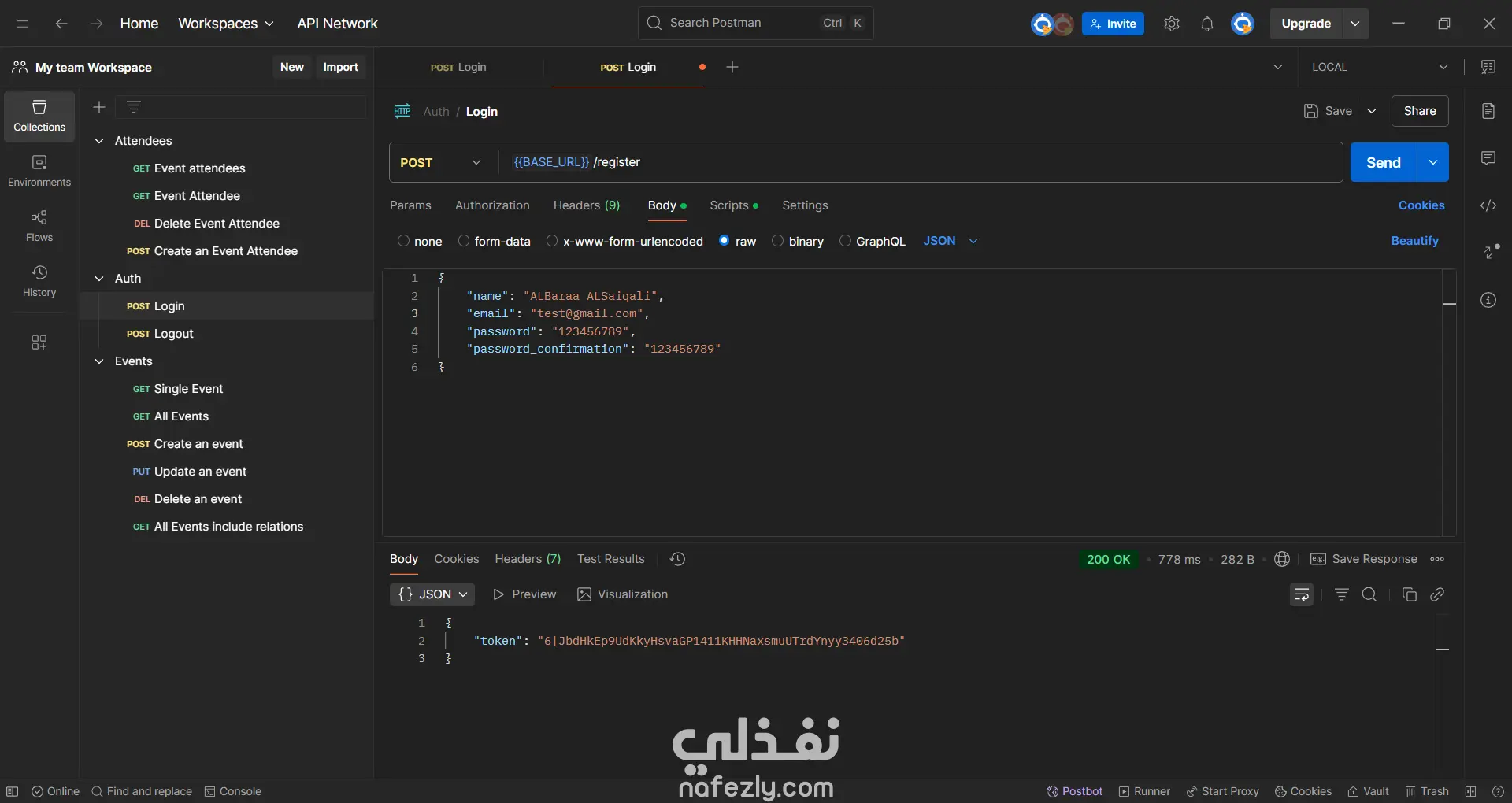Click the request Cookies link
Viewport: 1512px width, 803px height.
pos(1421,205)
